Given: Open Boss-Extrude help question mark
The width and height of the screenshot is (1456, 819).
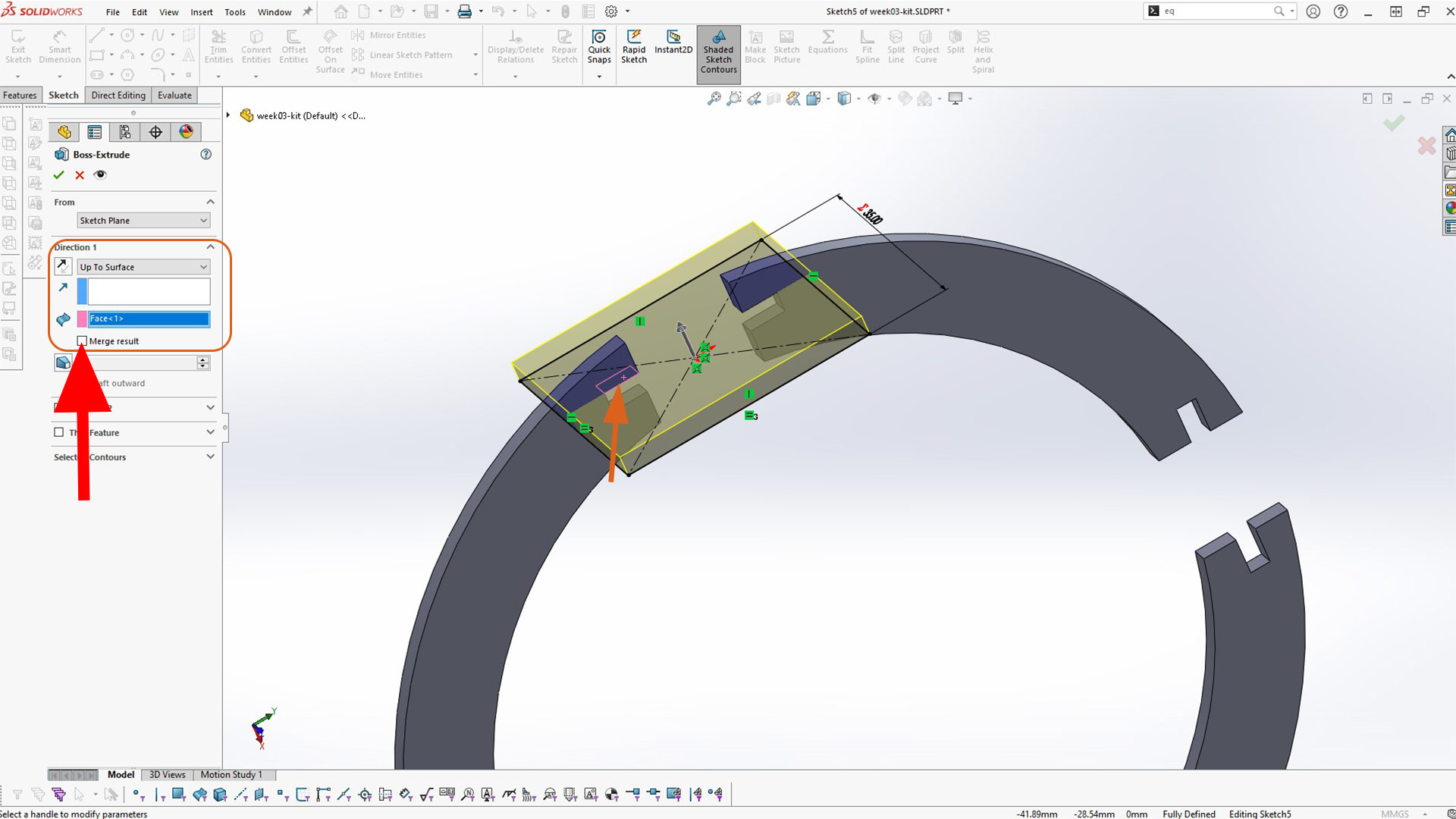Looking at the screenshot, I should coord(206,154).
